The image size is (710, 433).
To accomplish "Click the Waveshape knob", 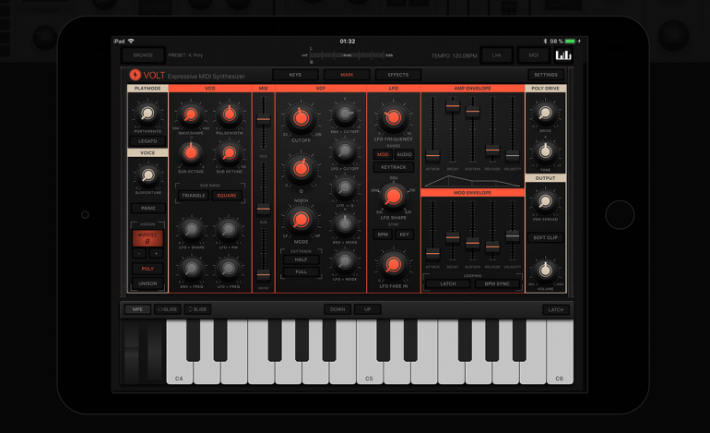I will (191, 115).
